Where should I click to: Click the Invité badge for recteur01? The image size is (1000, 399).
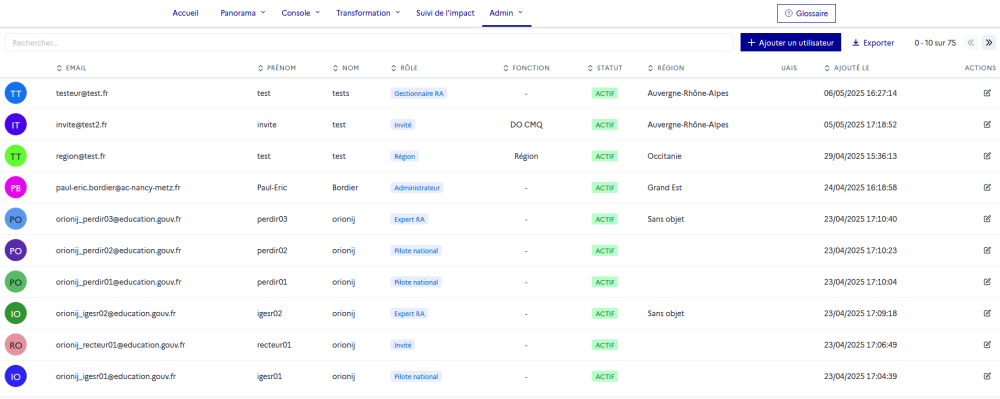coord(403,345)
